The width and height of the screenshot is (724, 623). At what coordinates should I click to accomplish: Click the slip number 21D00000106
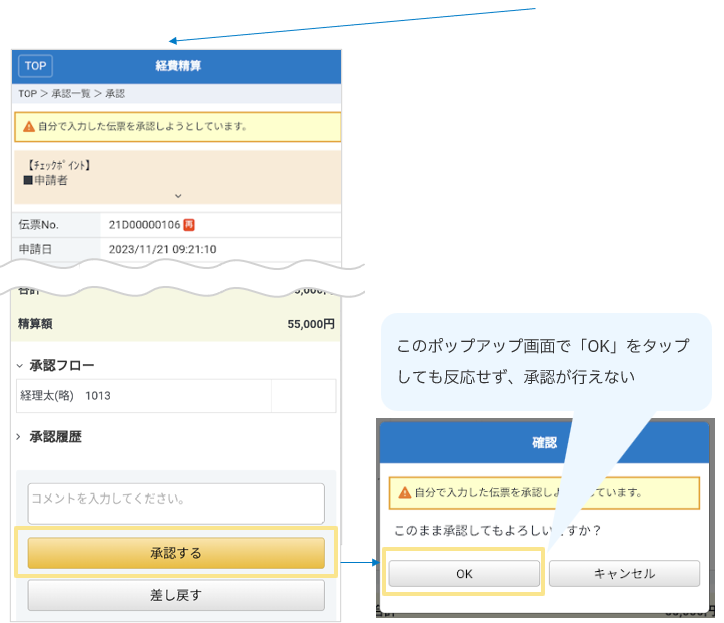(144, 224)
